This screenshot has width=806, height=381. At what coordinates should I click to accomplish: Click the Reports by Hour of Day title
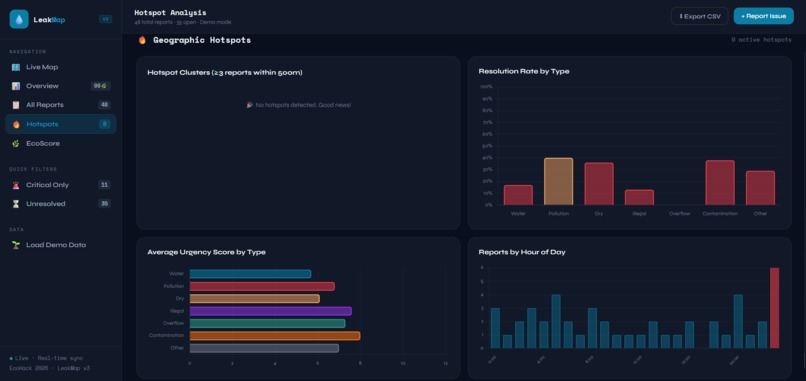pyautogui.click(x=522, y=252)
